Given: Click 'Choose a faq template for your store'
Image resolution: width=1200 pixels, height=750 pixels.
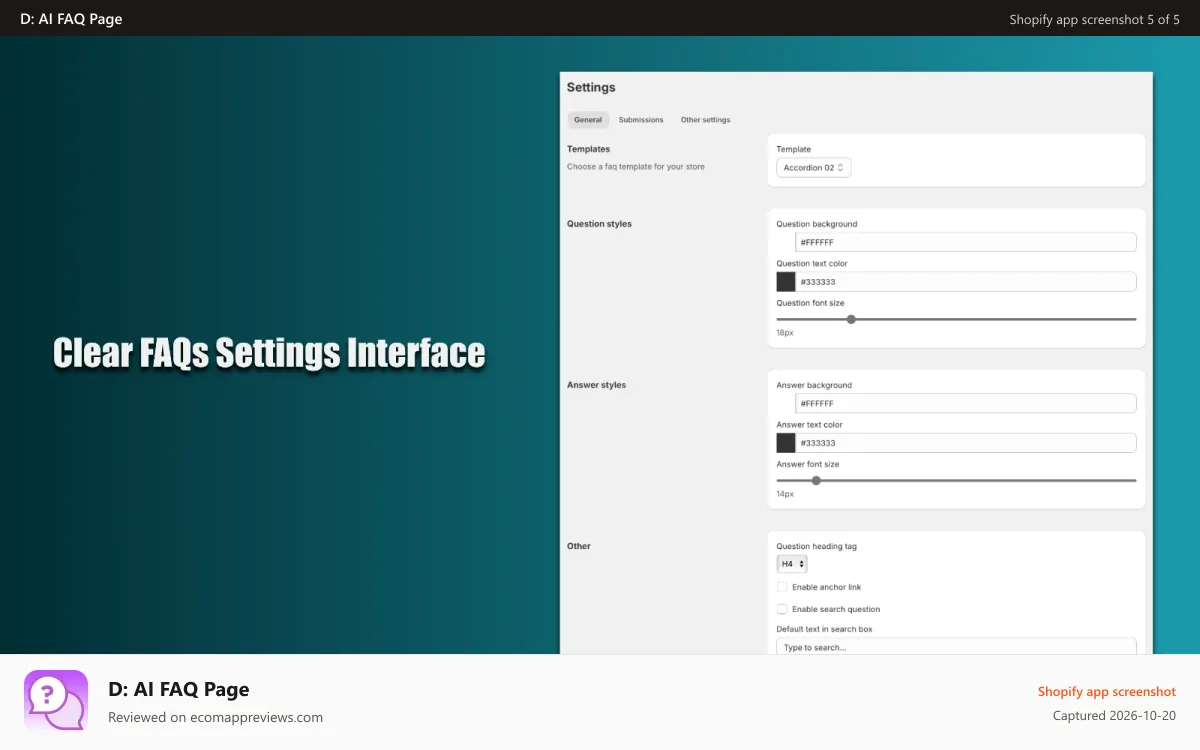Looking at the screenshot, I should point(636,167).
